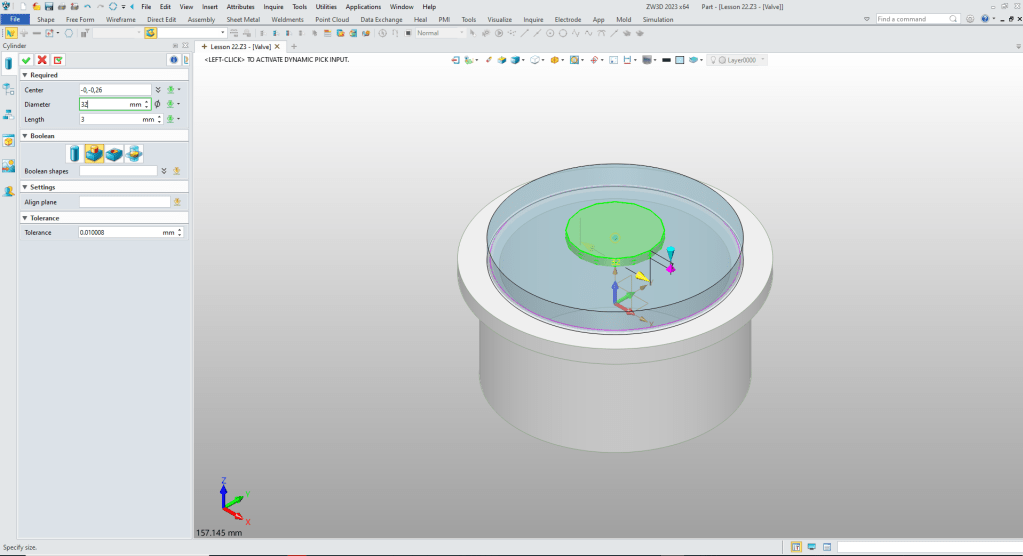Switch to the Wireframe ribbon tab
Screen dimensions: 1023x556
(121, 19)
